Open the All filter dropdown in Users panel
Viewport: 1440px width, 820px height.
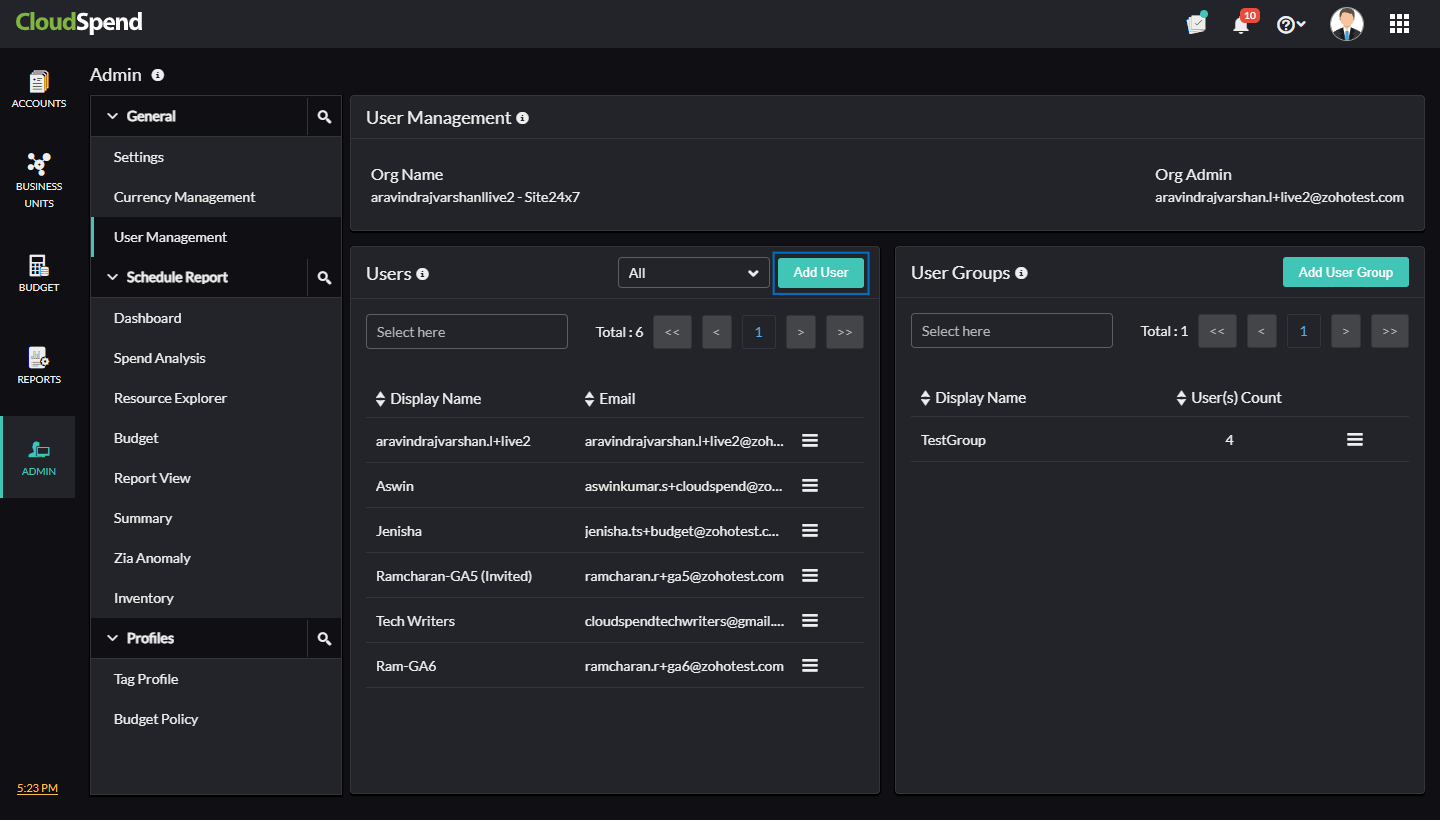693,272
